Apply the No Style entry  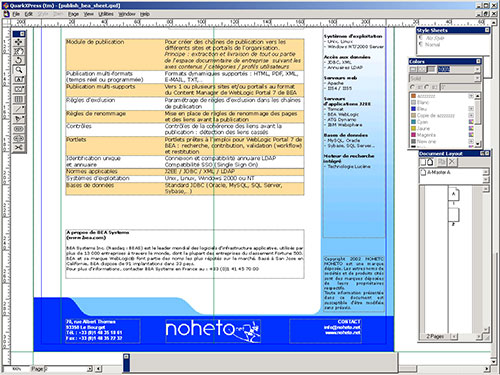[435, 38]
